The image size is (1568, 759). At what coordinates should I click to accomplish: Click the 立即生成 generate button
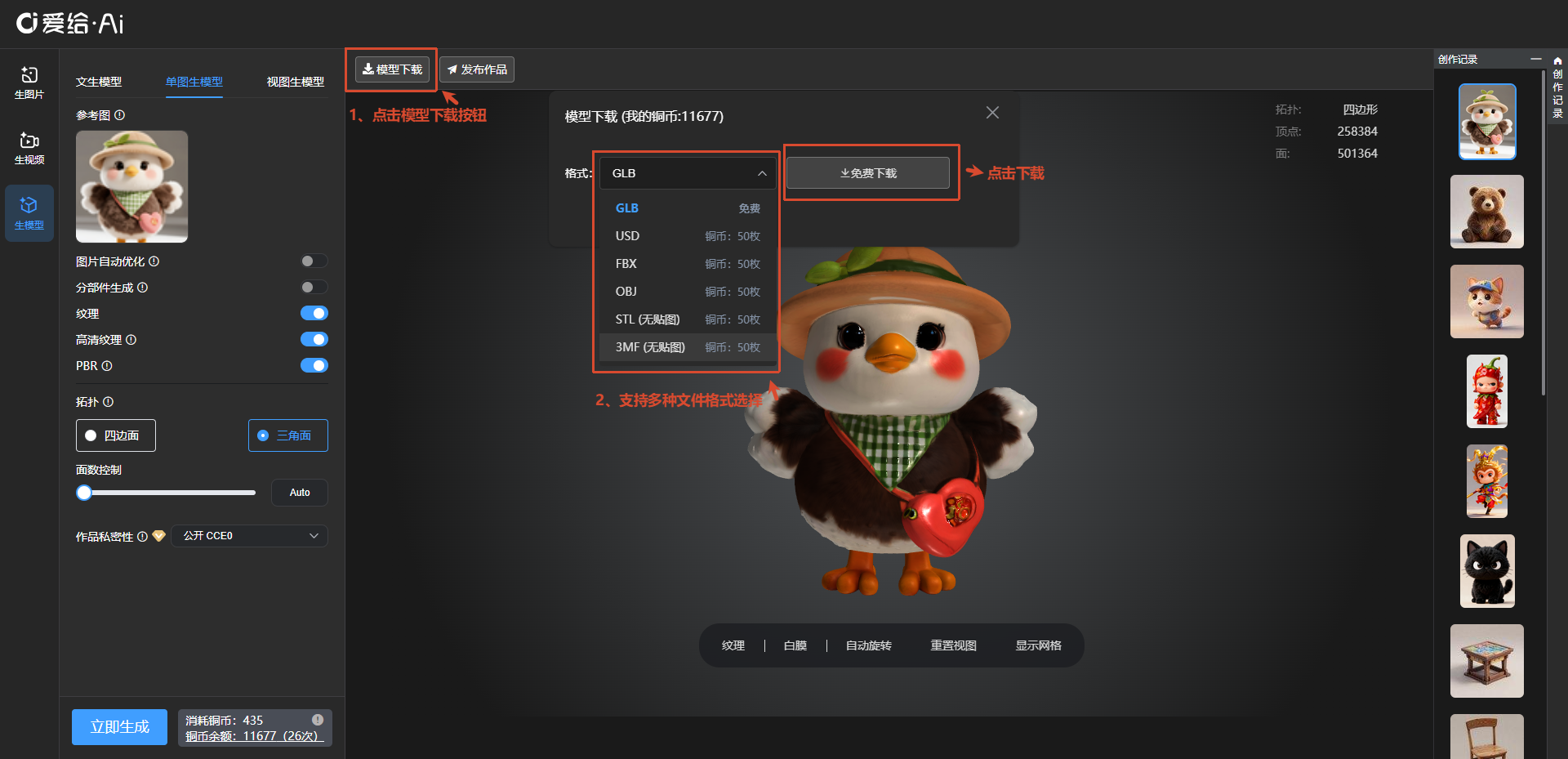(119, 727)
